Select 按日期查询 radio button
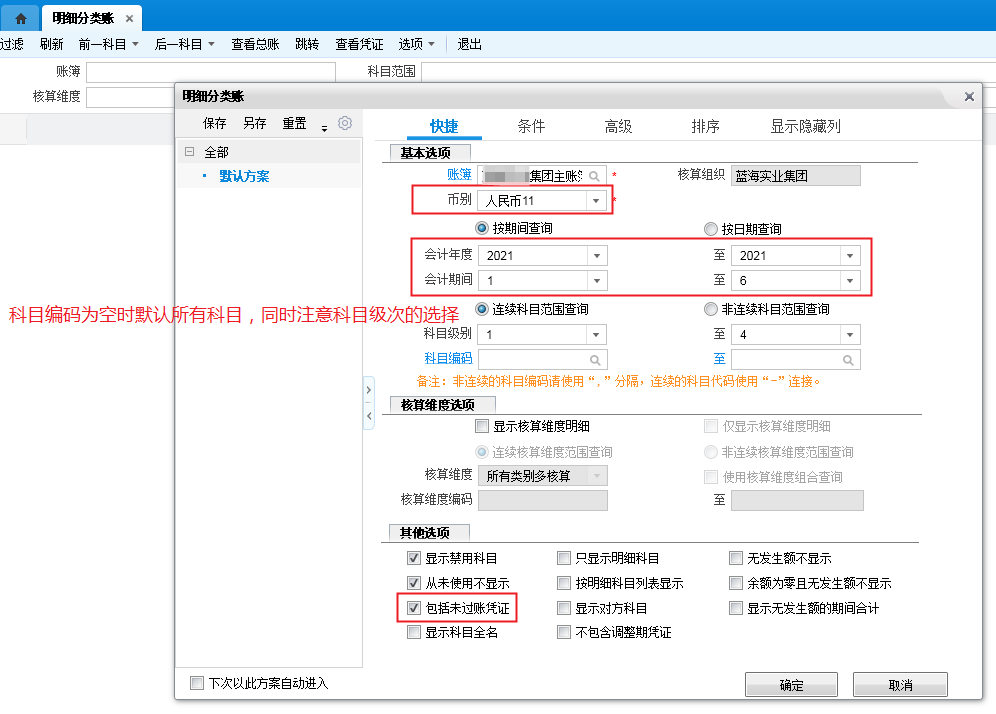Viewport: 996px width, 714px height. 711,229
